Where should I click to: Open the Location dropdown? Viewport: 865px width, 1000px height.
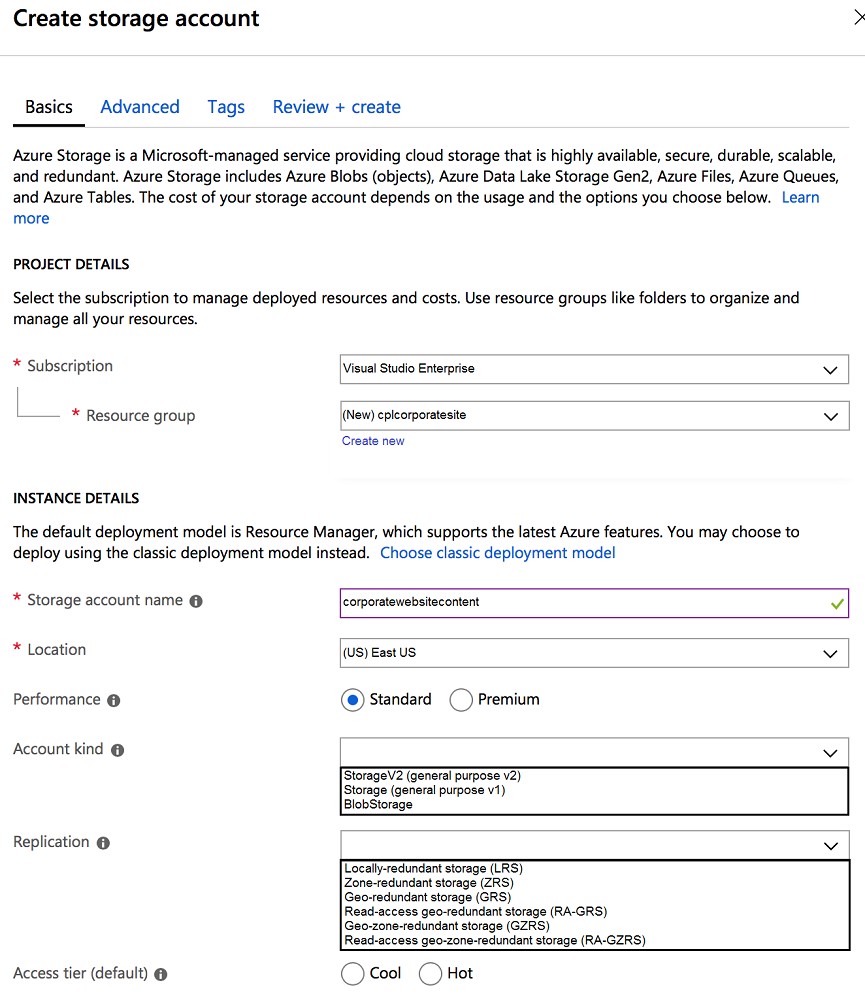point(594,653)
